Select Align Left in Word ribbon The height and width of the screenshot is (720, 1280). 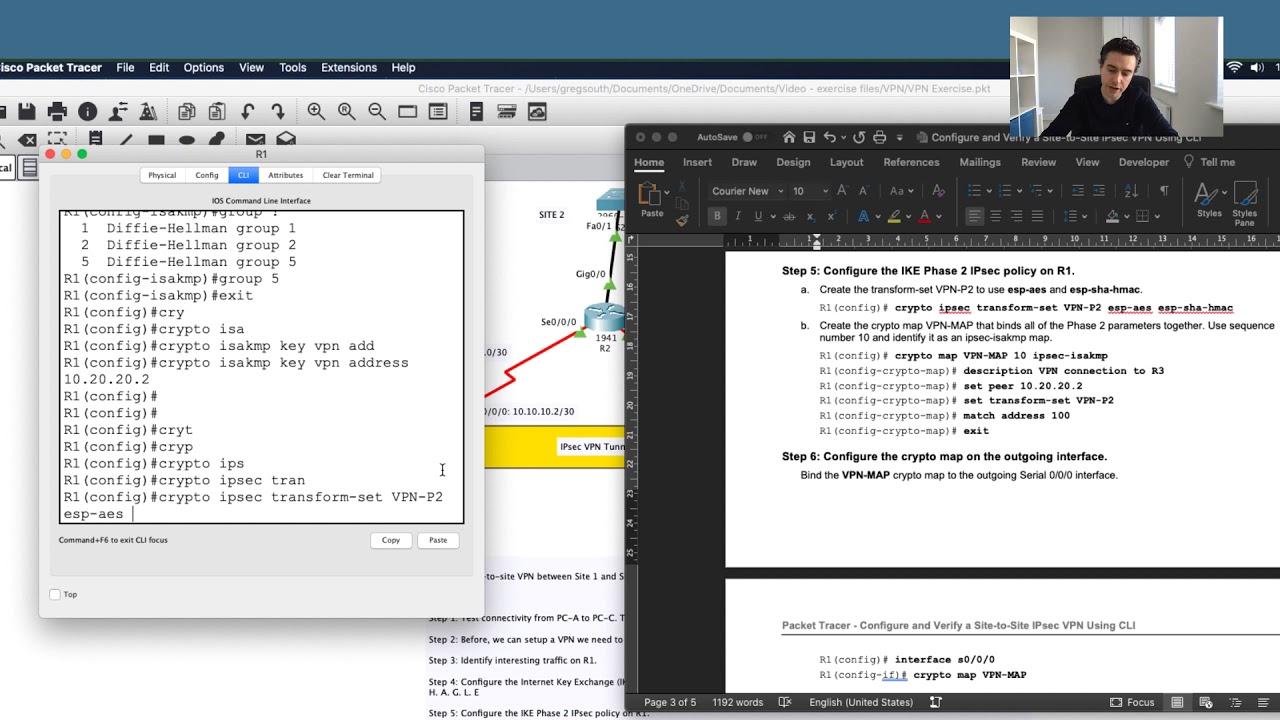(975, 216)
